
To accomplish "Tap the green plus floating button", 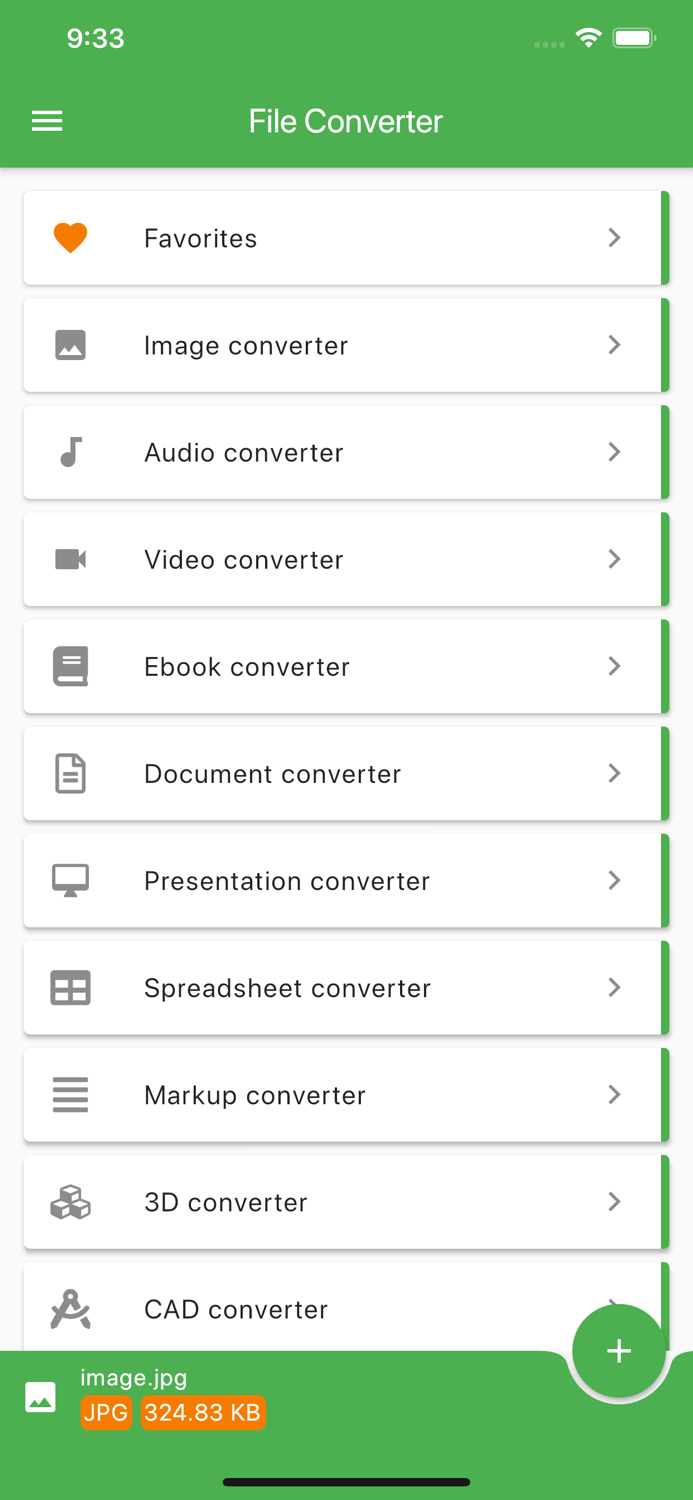I will click(618, 1350).
